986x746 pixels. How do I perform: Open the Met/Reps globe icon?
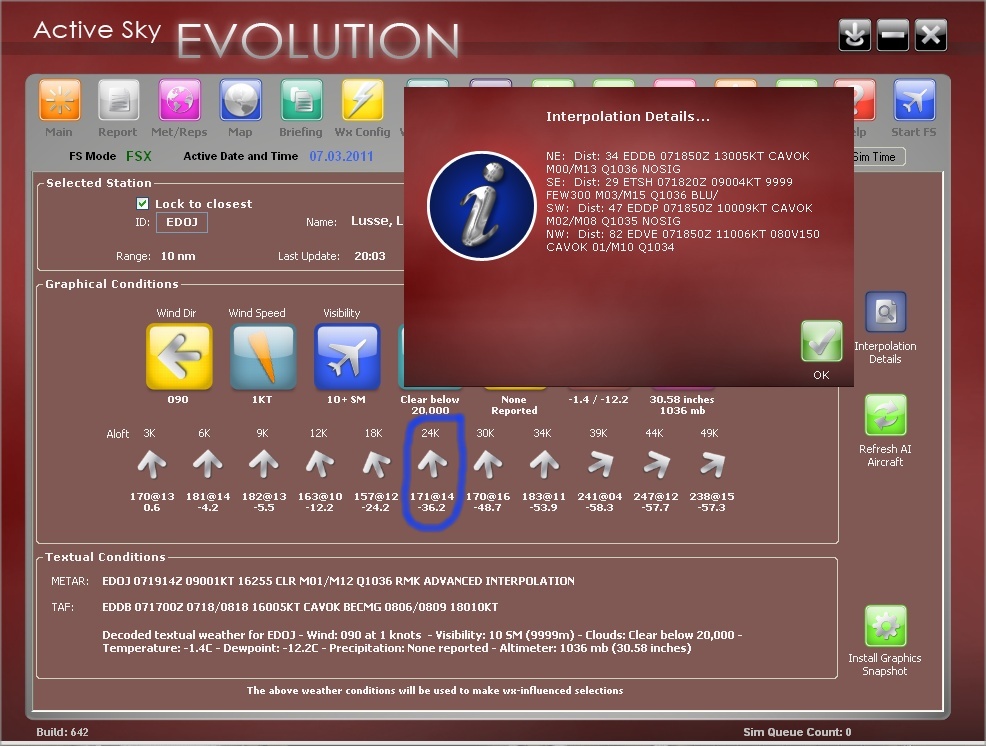click(180, 99)
